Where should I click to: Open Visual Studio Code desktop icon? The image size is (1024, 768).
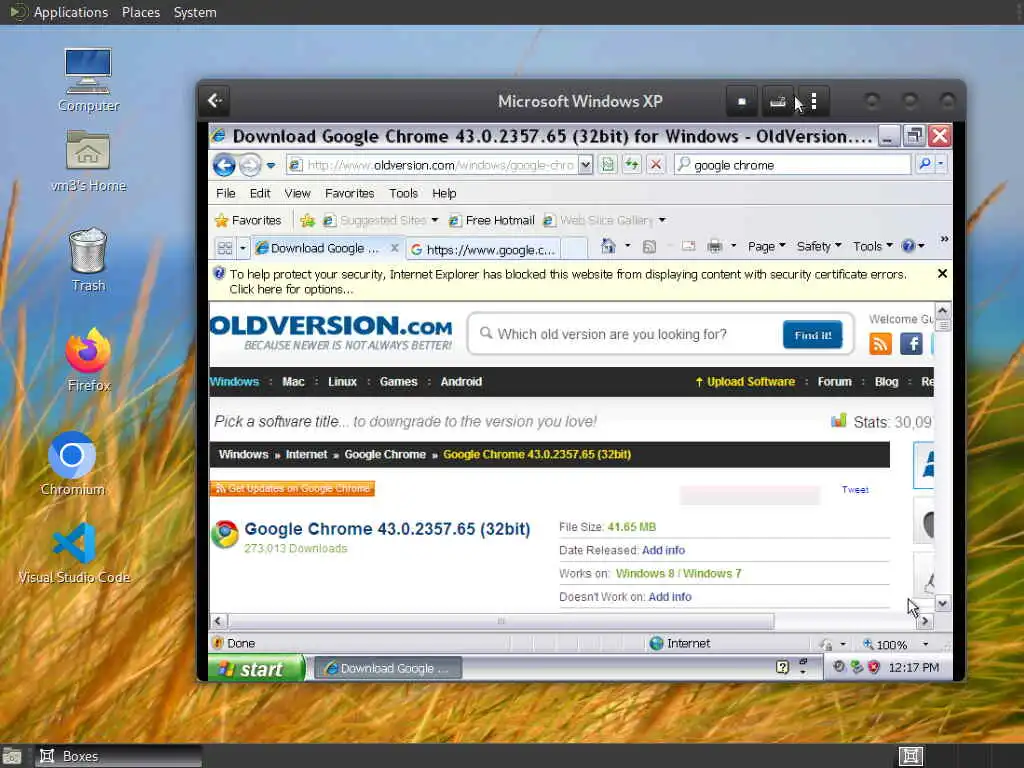pyautogui.click(x=74, y=552)
